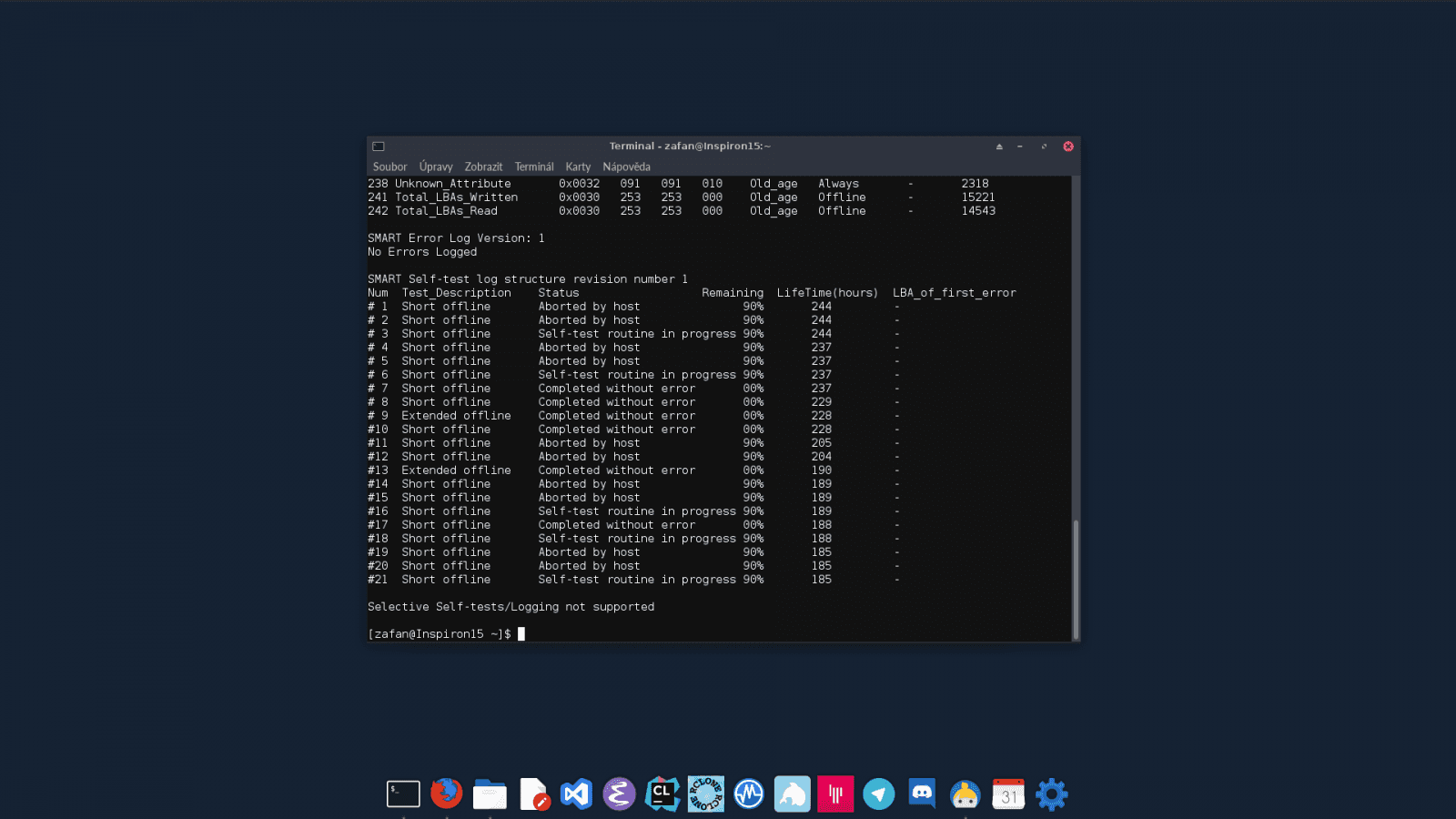Open the Karty menu
The width and height of the screenshot is (1456, 819).
point(578,167)
